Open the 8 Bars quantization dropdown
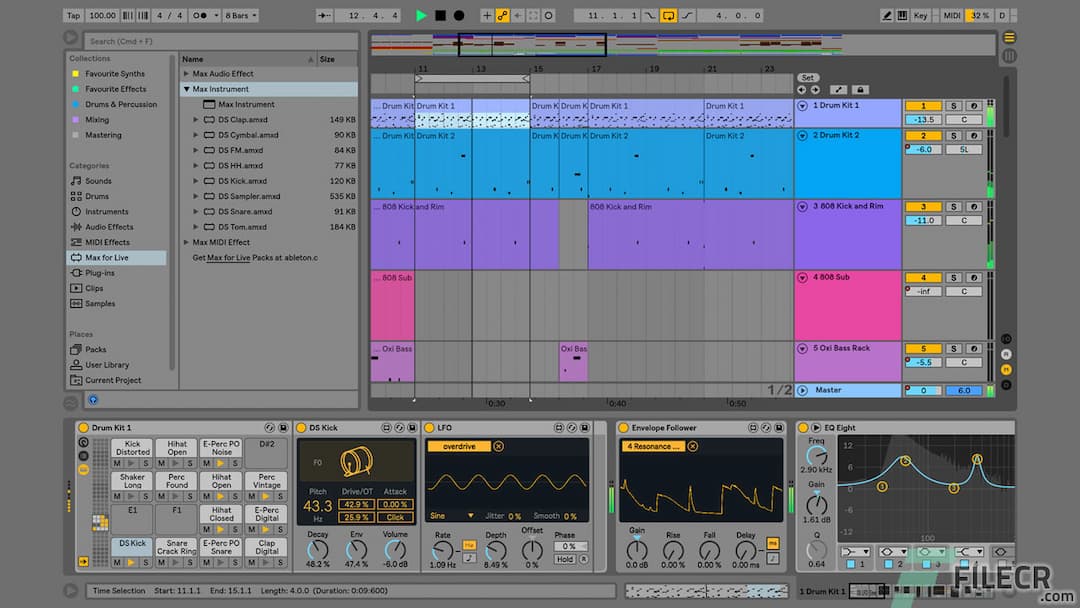The width and height of the screenshot is (1080, 608). [x=240, y=14]
